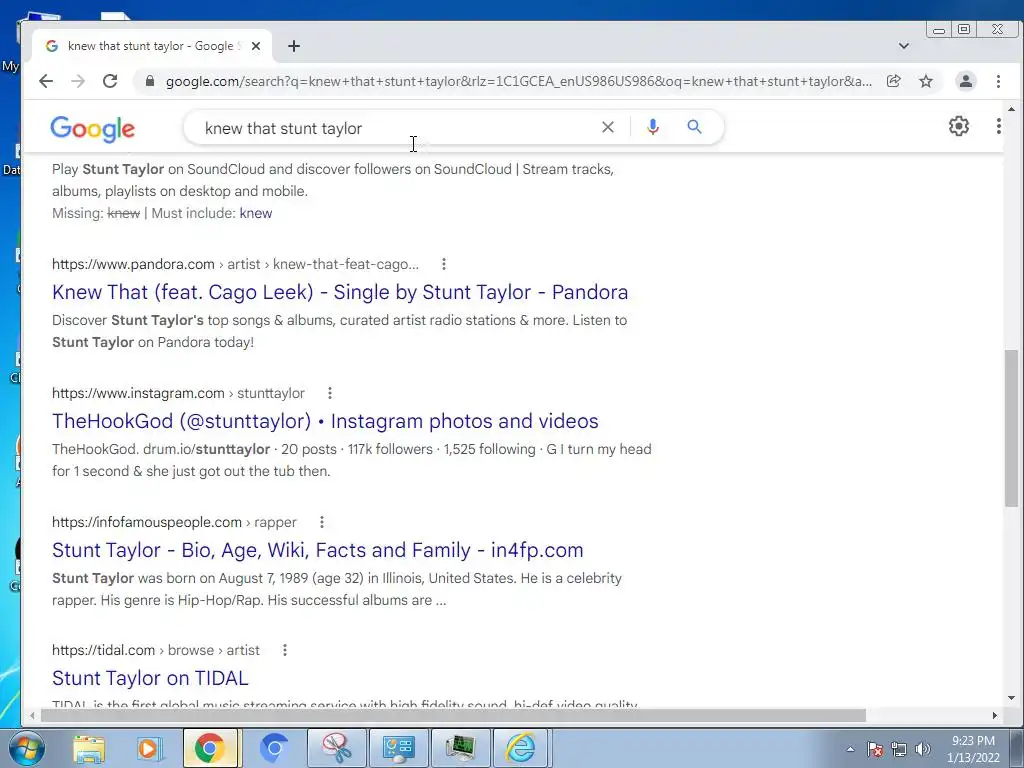Click the horizontal scrollbar thumb
The width and height of the screenshot is (1024, 768).
453,715
